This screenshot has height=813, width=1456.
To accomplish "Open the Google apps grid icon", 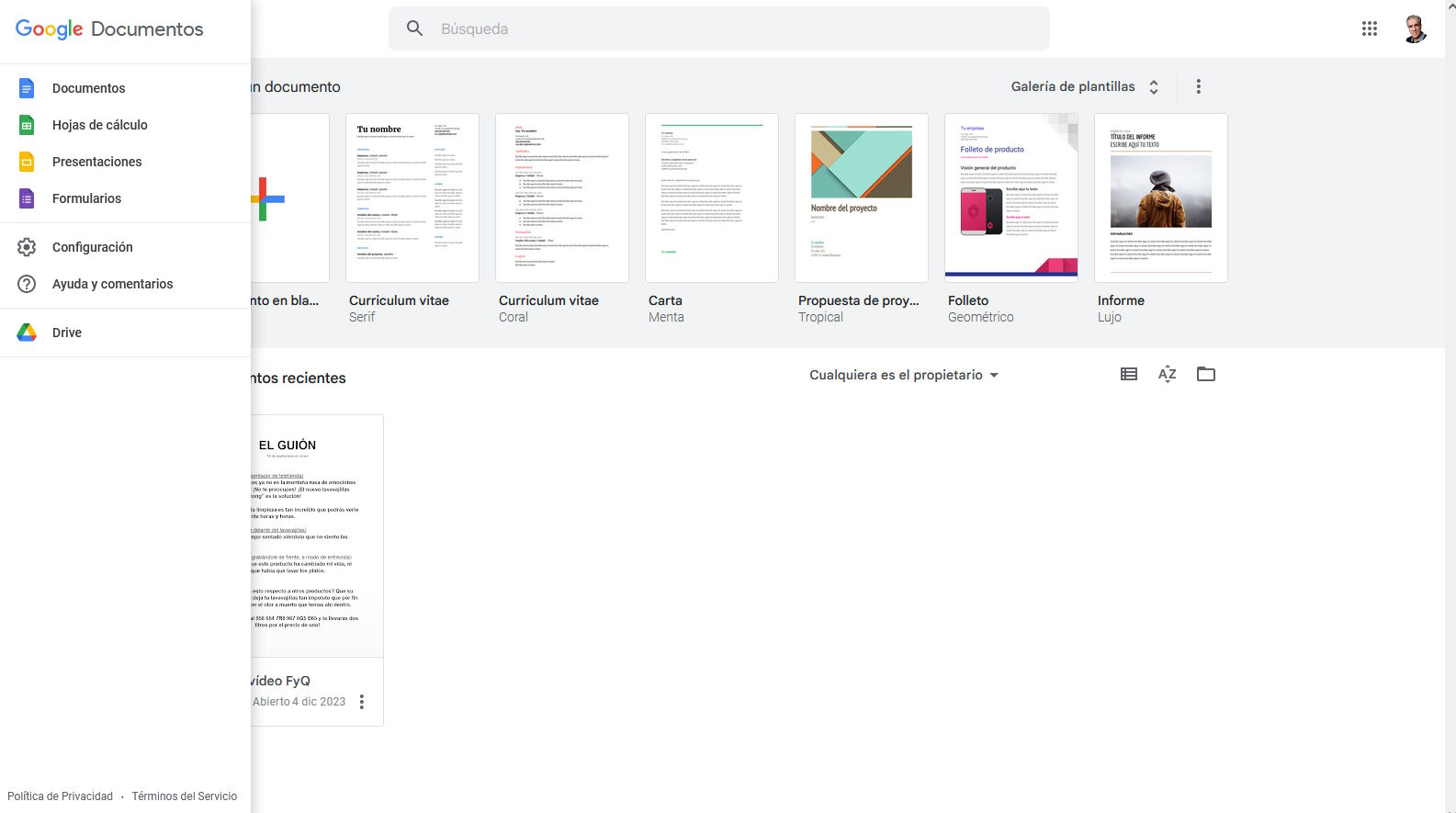I will tap(1369, 28).
